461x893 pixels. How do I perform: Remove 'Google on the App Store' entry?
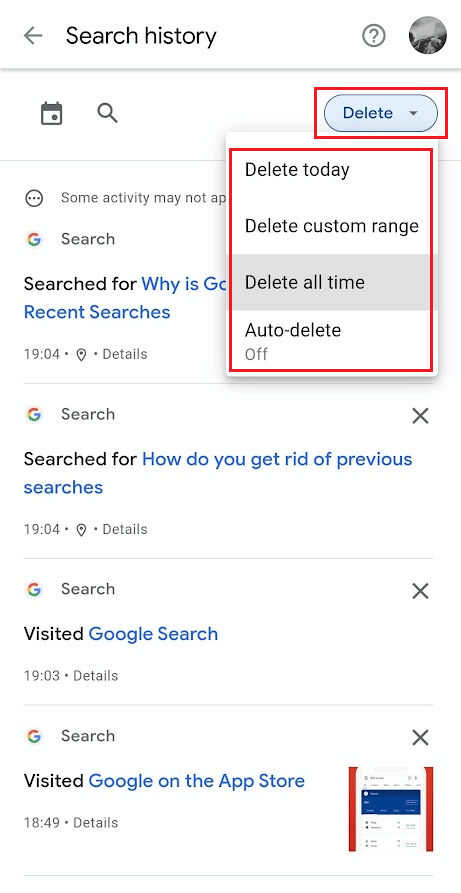coord(420,738)
